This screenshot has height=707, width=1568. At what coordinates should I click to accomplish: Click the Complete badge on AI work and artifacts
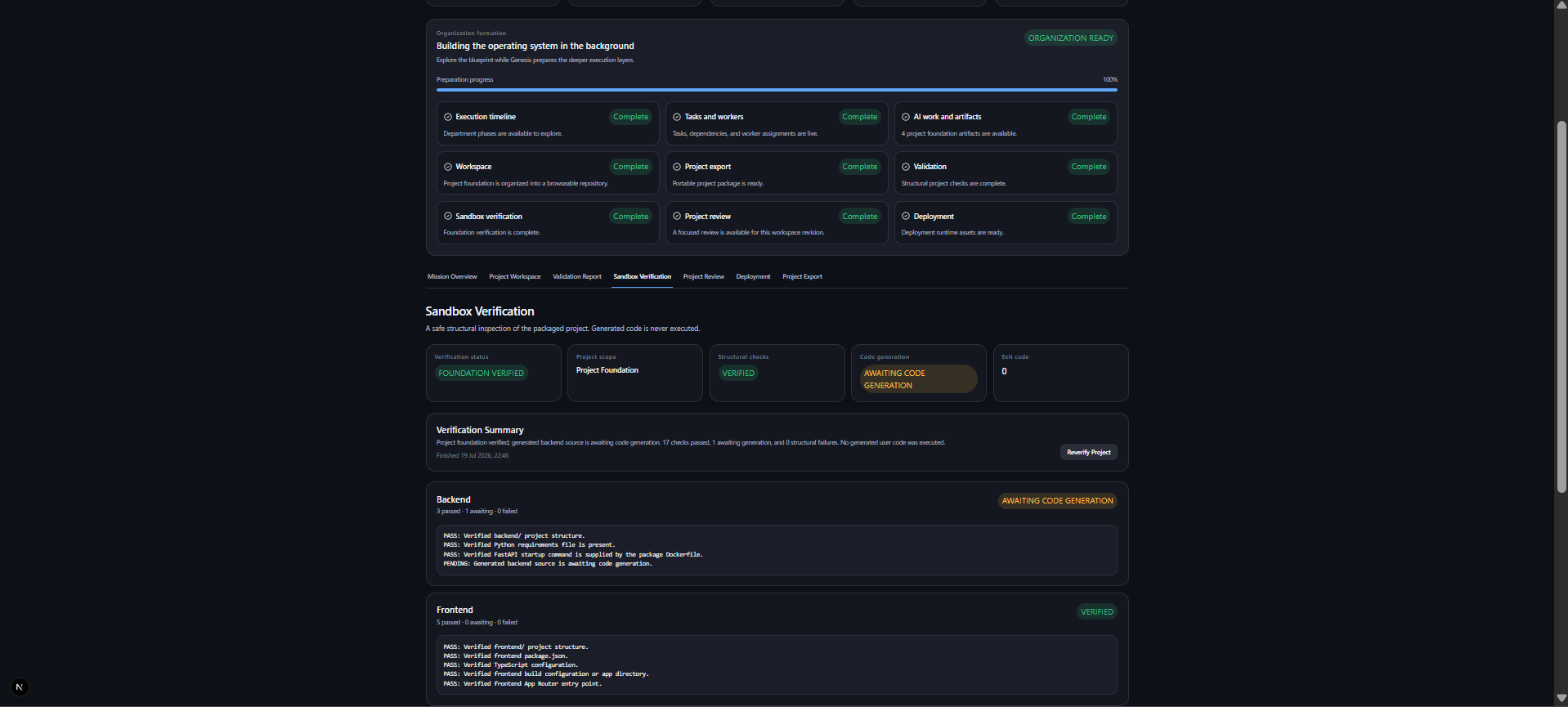coord(1089,117)
